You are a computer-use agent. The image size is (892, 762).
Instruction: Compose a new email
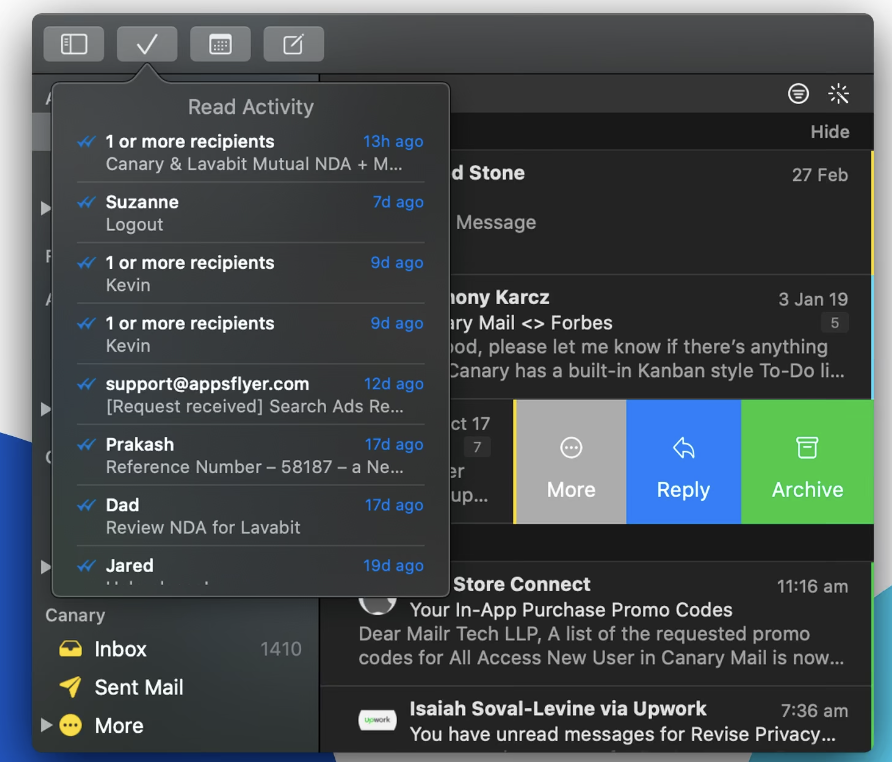[x=294, y=44]
